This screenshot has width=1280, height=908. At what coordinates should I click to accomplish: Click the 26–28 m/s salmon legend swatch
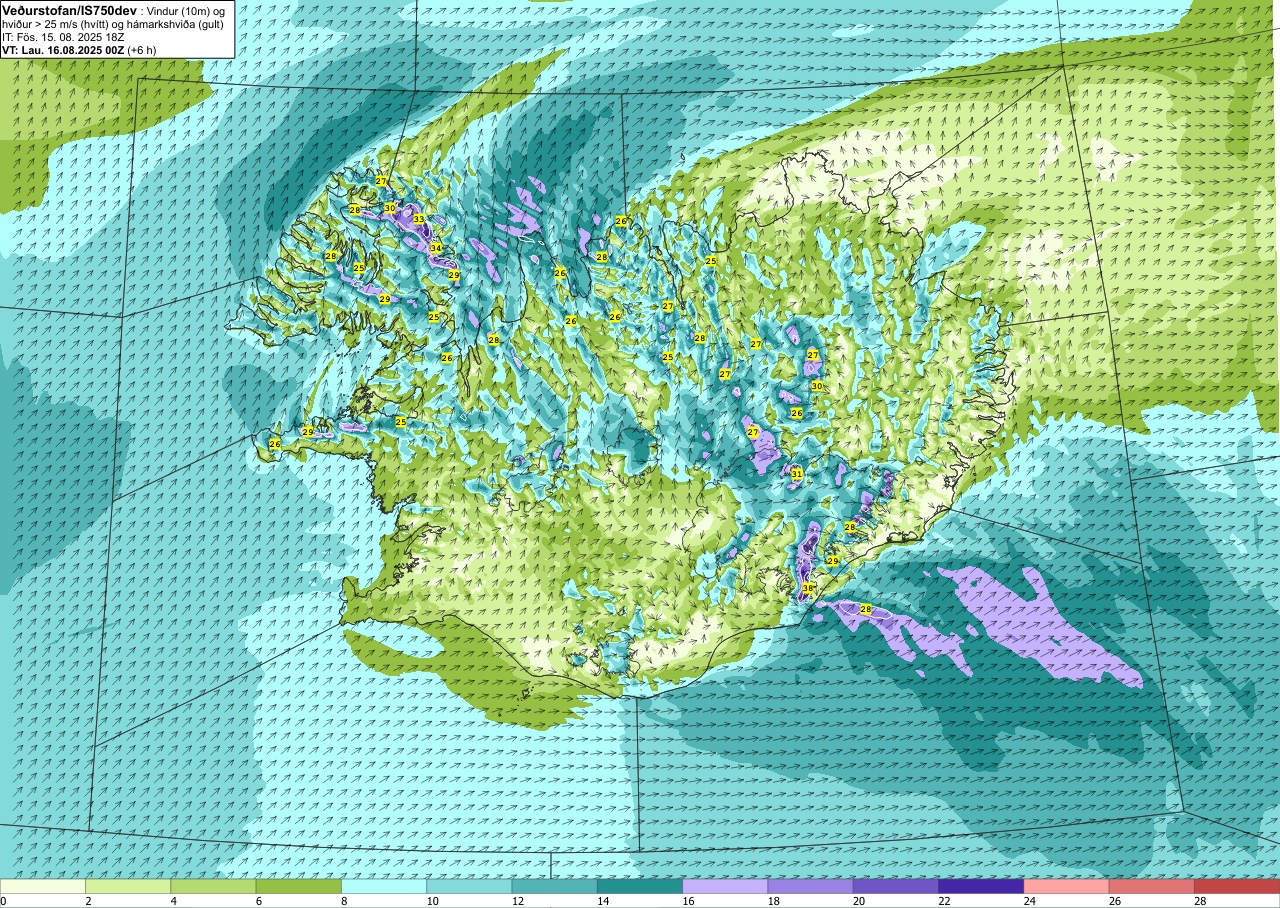click(x=1151, y=886)
